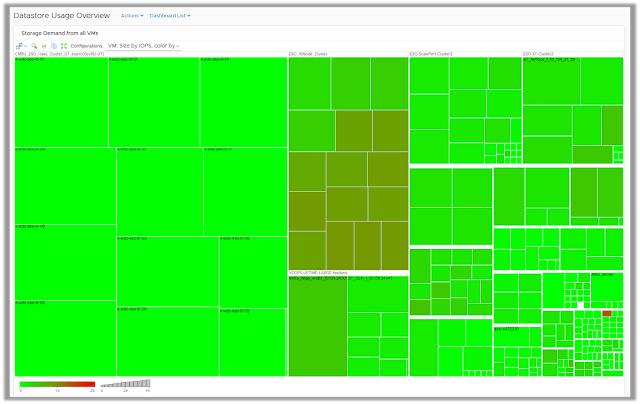Open the Actions dropdown menu

pos(131,17)
